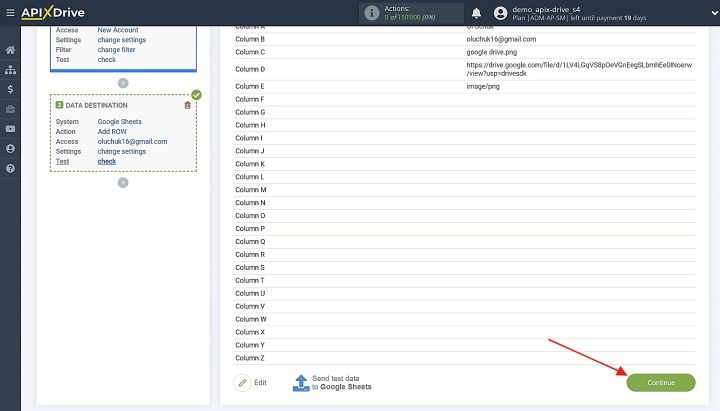Open the destination check test link
Image resolution: width=720 pixels, height=411 pixels.
click(107, 161)
